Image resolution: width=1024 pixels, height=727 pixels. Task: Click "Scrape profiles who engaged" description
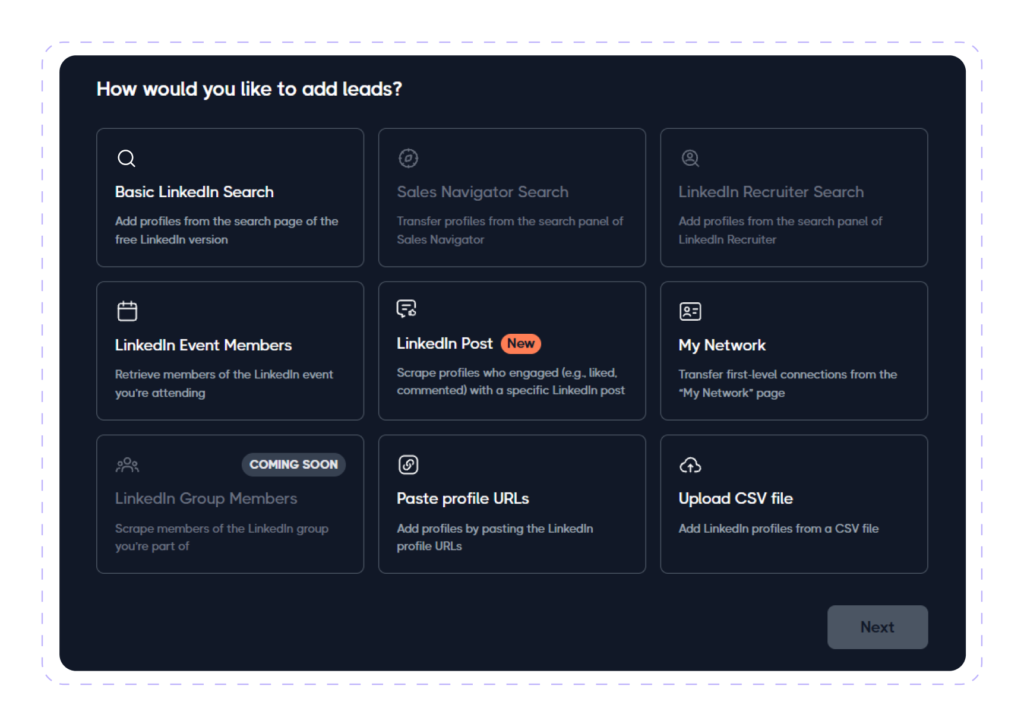tap(511, 381)
